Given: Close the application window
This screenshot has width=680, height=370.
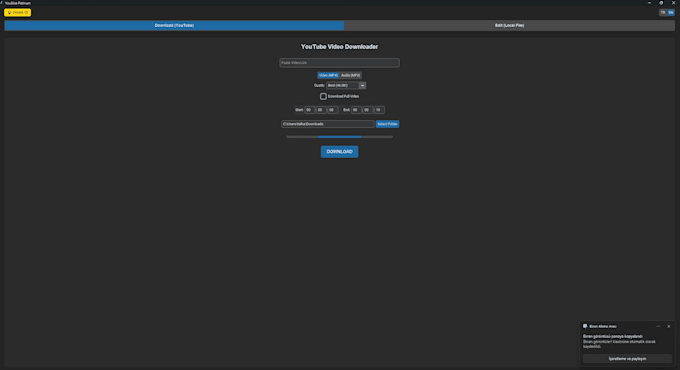Looking at the screenshot, I should point(673,3).
